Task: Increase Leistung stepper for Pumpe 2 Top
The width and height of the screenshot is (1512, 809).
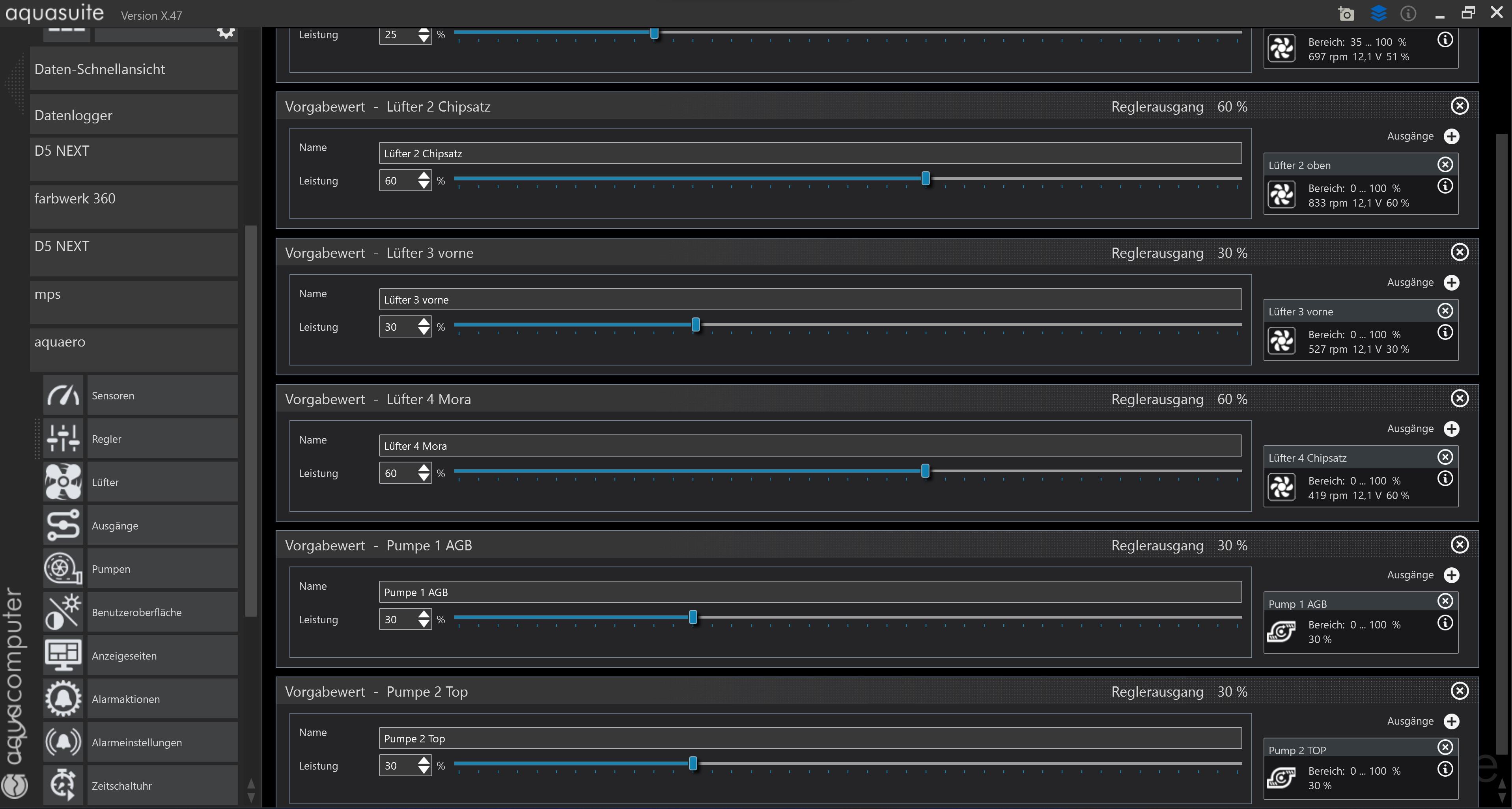Action: pyautogui.click(x=424, y=760)
